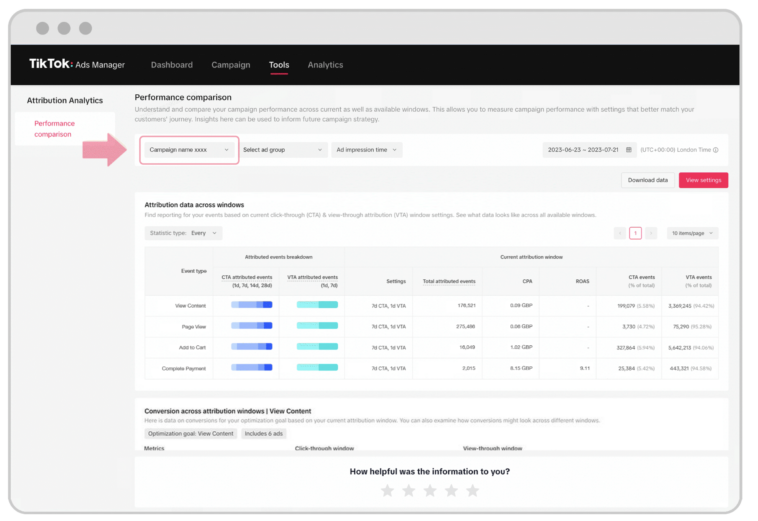
Task: Rate helpfulness with the third star
Action: 430,490
